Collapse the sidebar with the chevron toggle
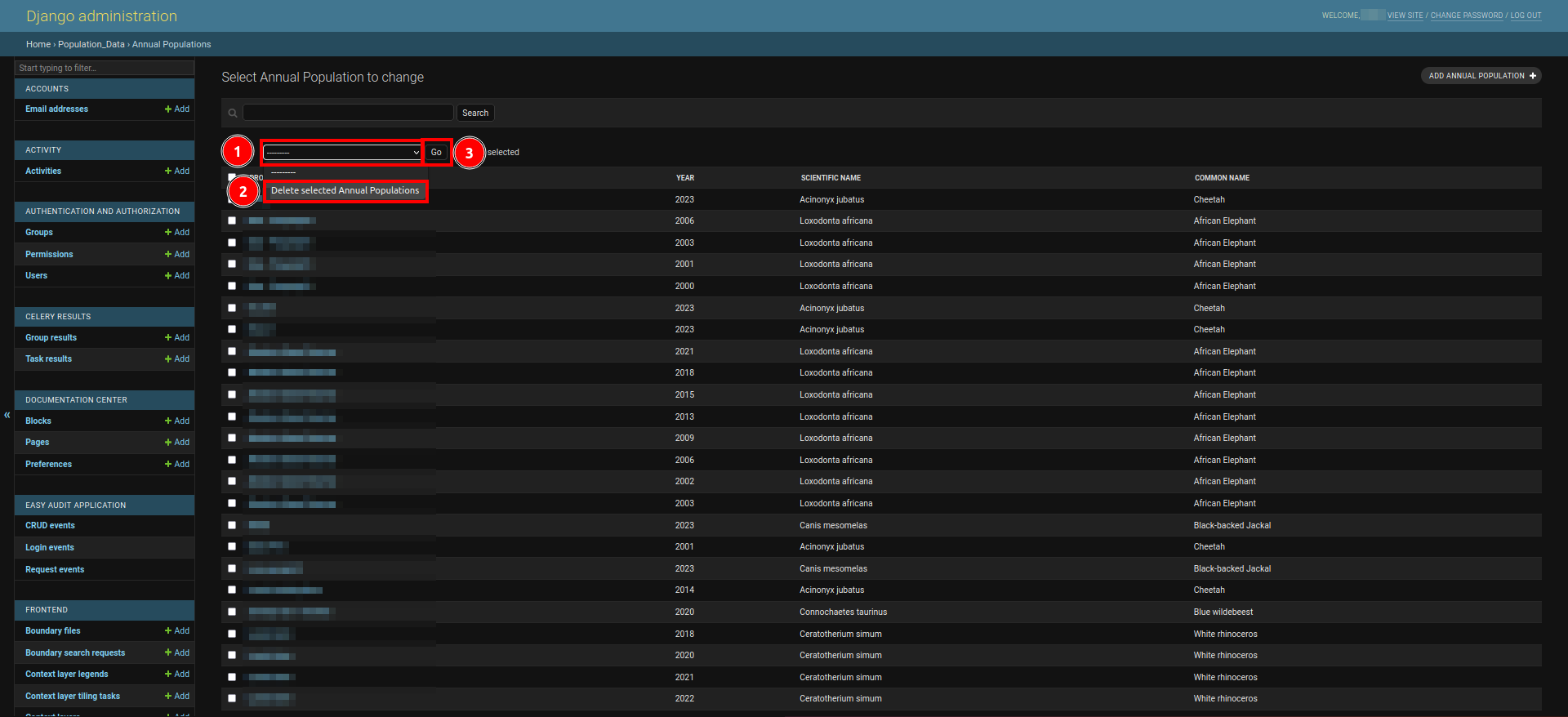Viewport: 1568px width, 717px height. point(7,415)
